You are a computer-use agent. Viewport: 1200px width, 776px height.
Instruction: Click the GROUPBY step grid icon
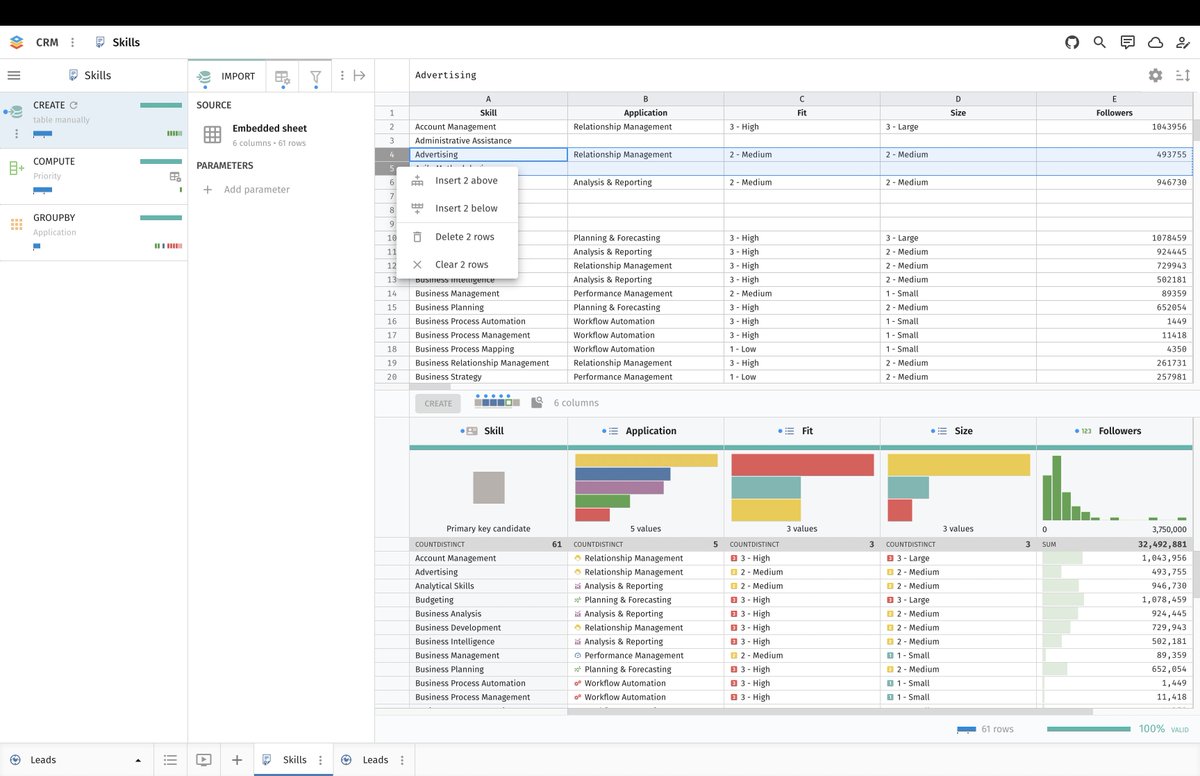pyautogui.click(x=16, y=224)
